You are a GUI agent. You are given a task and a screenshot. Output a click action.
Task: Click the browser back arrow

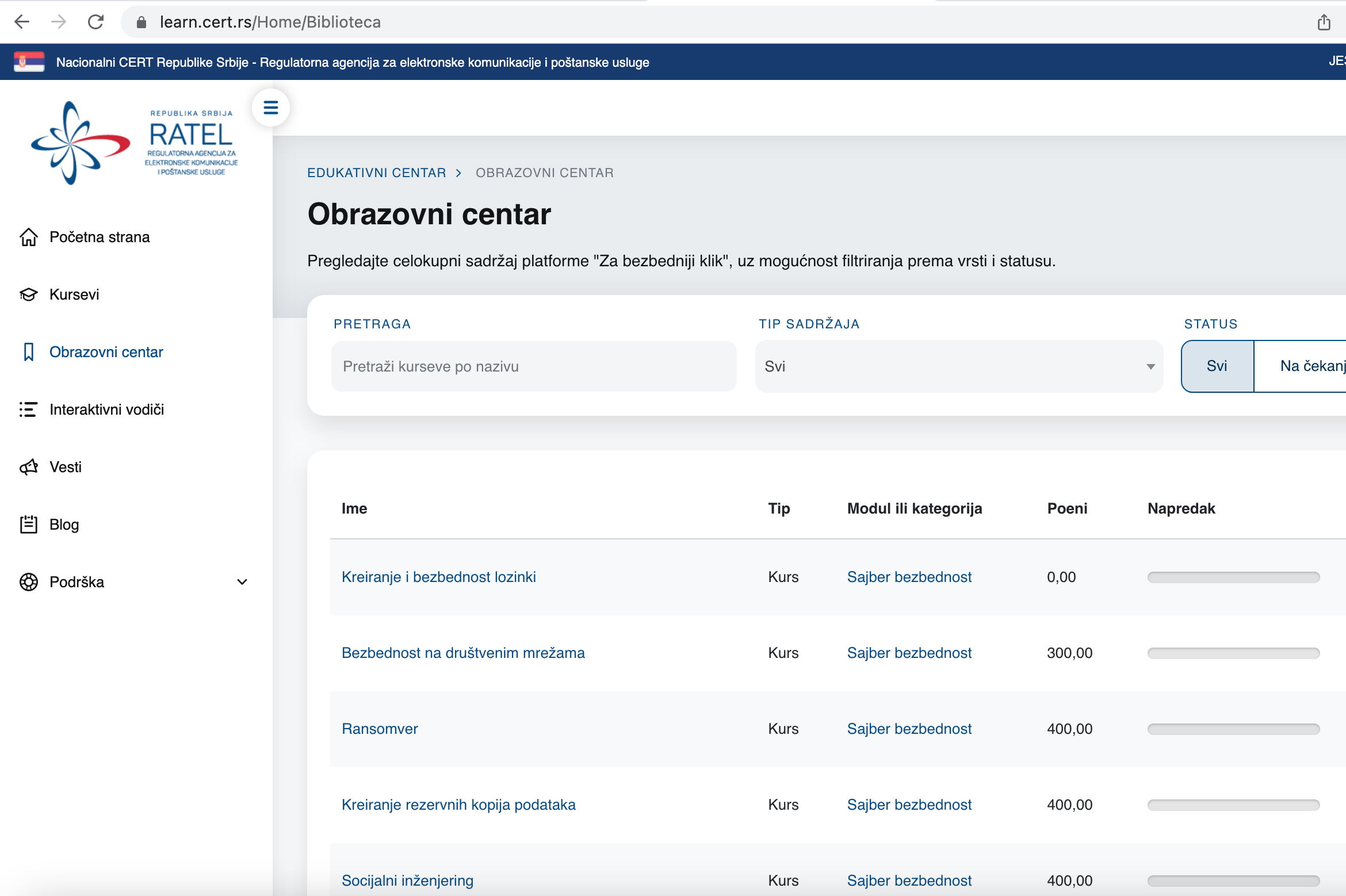tap(22, 22)
